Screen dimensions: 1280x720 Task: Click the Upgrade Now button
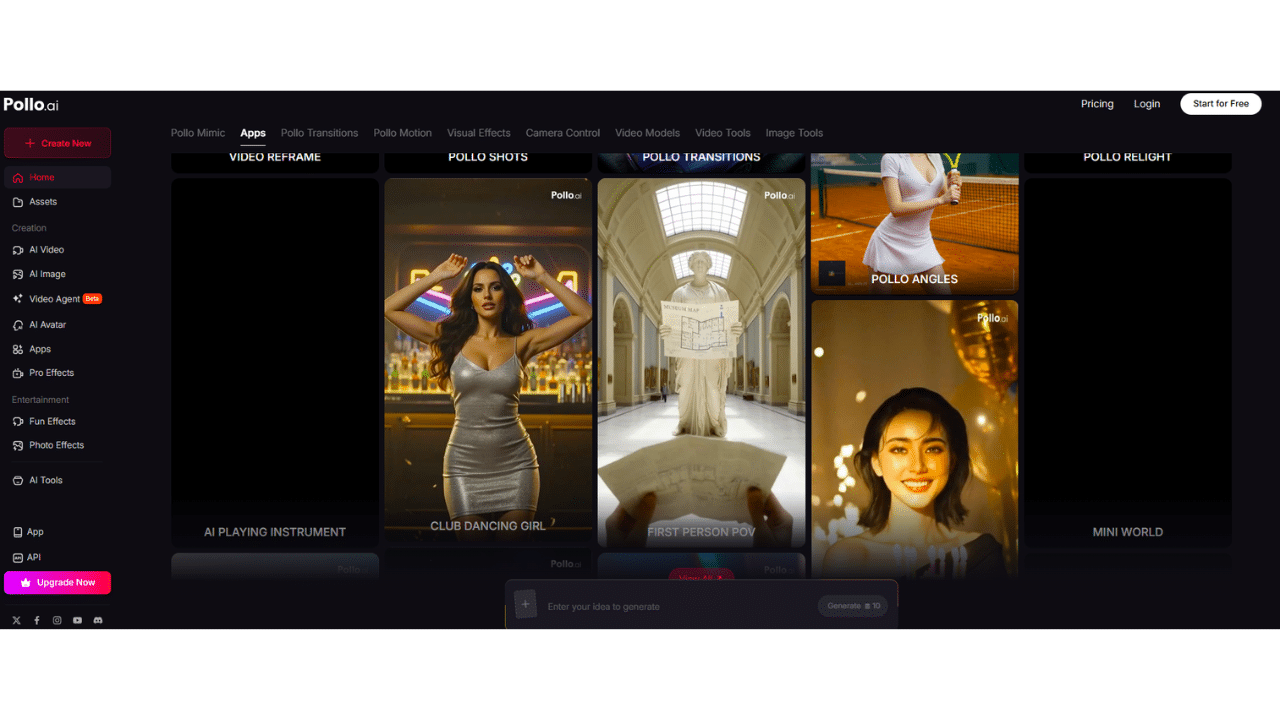(58, 583)
